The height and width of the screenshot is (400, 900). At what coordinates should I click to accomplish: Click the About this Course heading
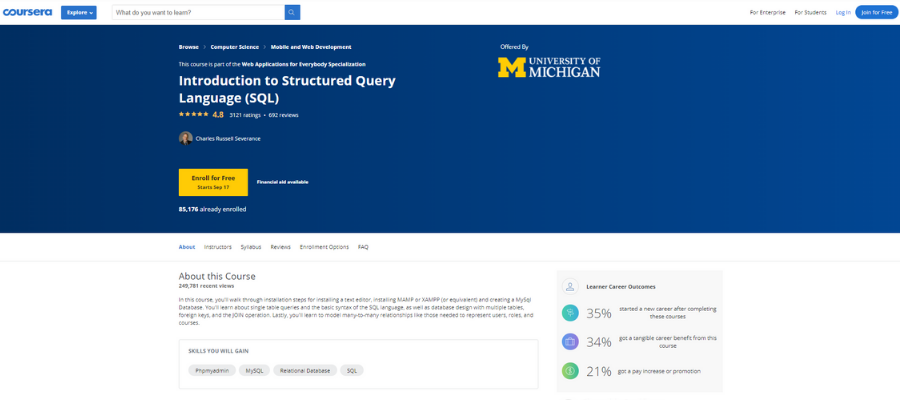(x=217, y=276)
